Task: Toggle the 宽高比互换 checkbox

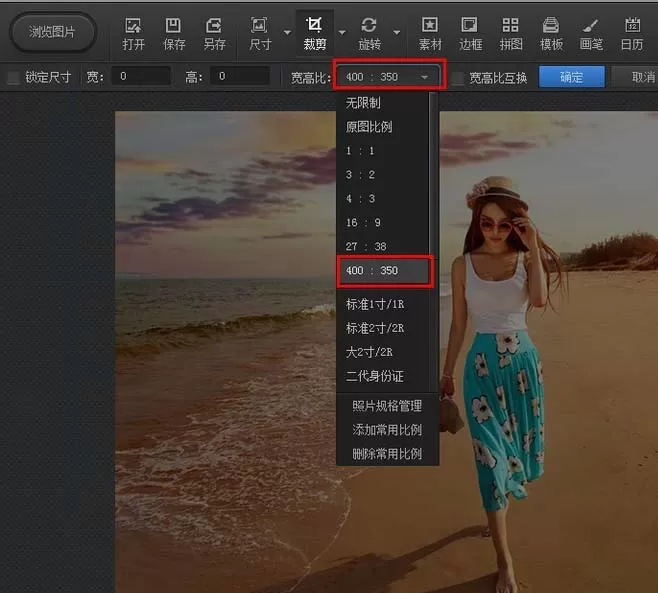Action: pyautogui.click(x=458, y=78)
